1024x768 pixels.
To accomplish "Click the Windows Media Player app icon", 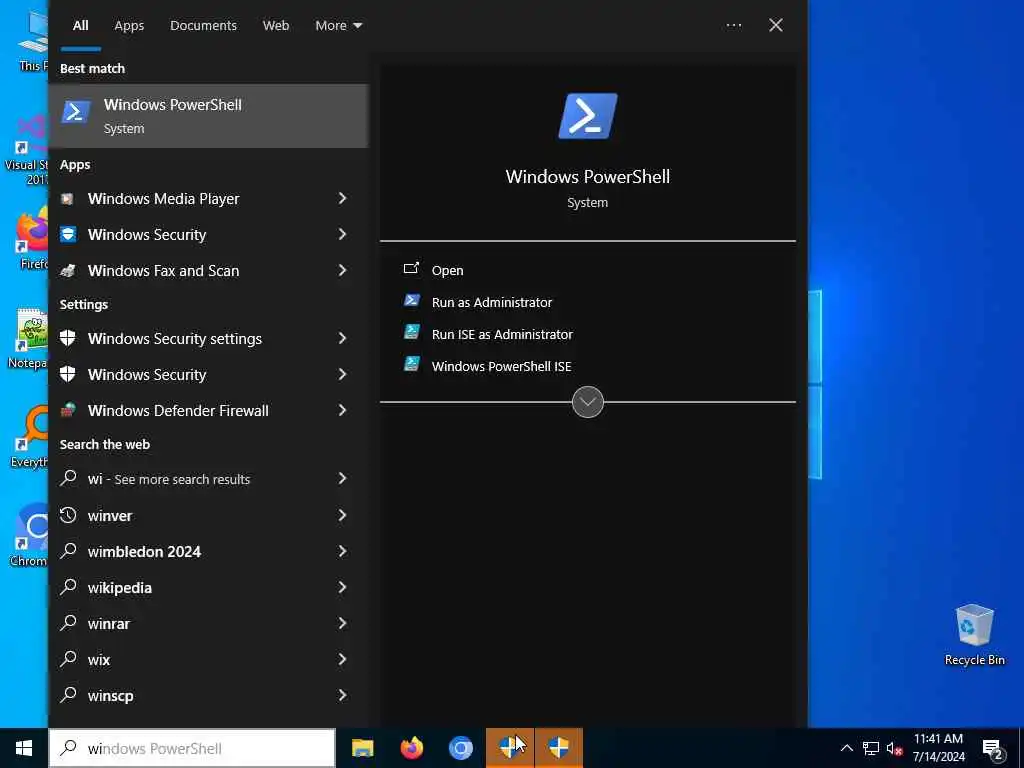I will (67, 199).
